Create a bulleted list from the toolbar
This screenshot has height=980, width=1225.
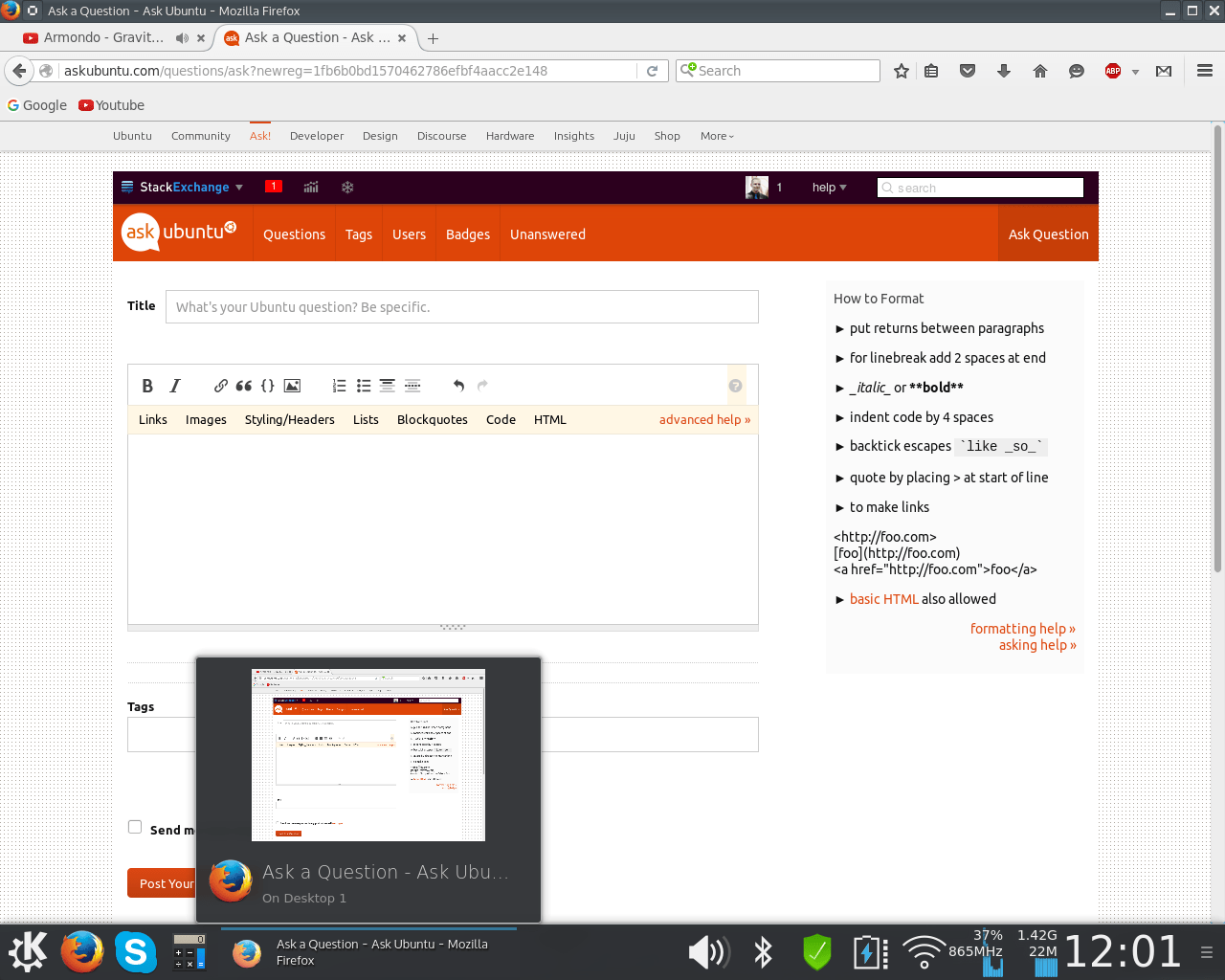[364, 386]
